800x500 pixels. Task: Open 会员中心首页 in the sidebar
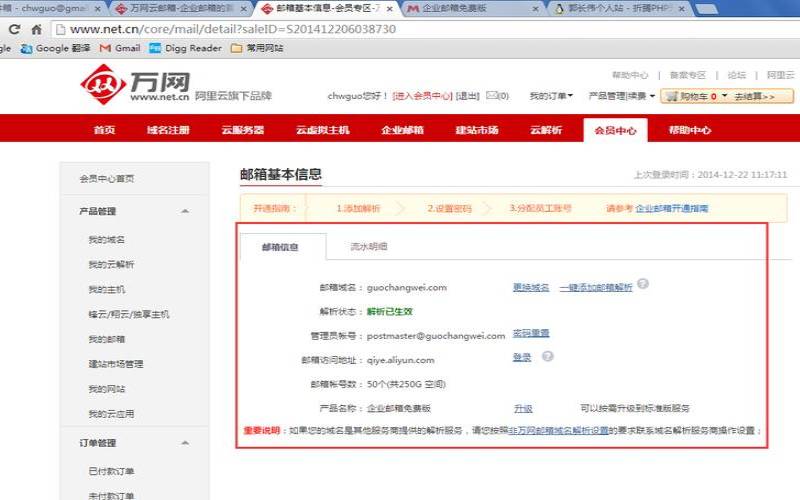coord(107,179)
